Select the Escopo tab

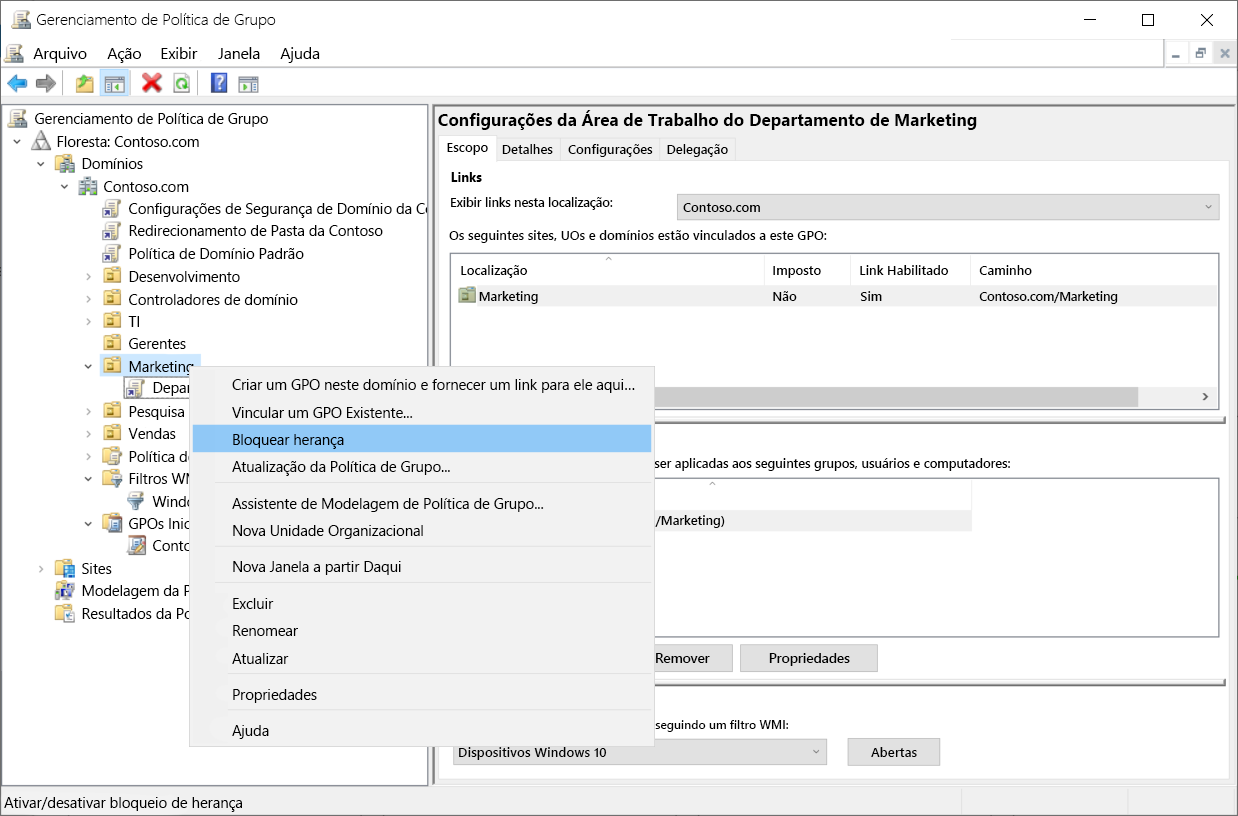[467, 148]
